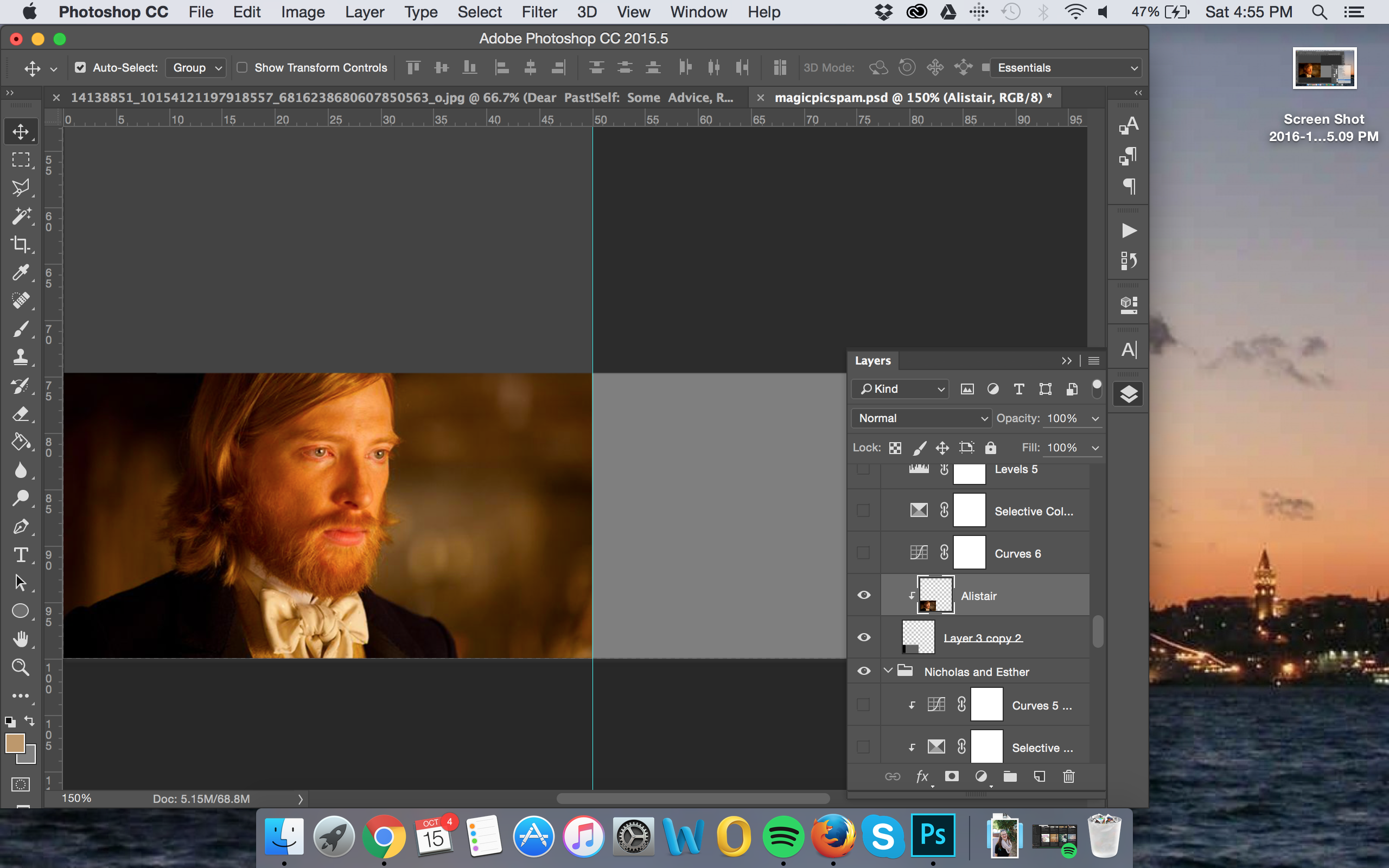The width and height of the screenshot is (1389, 868).
Task: Open the Auto-Select Group dropdown
Action: tap(196, 68)
